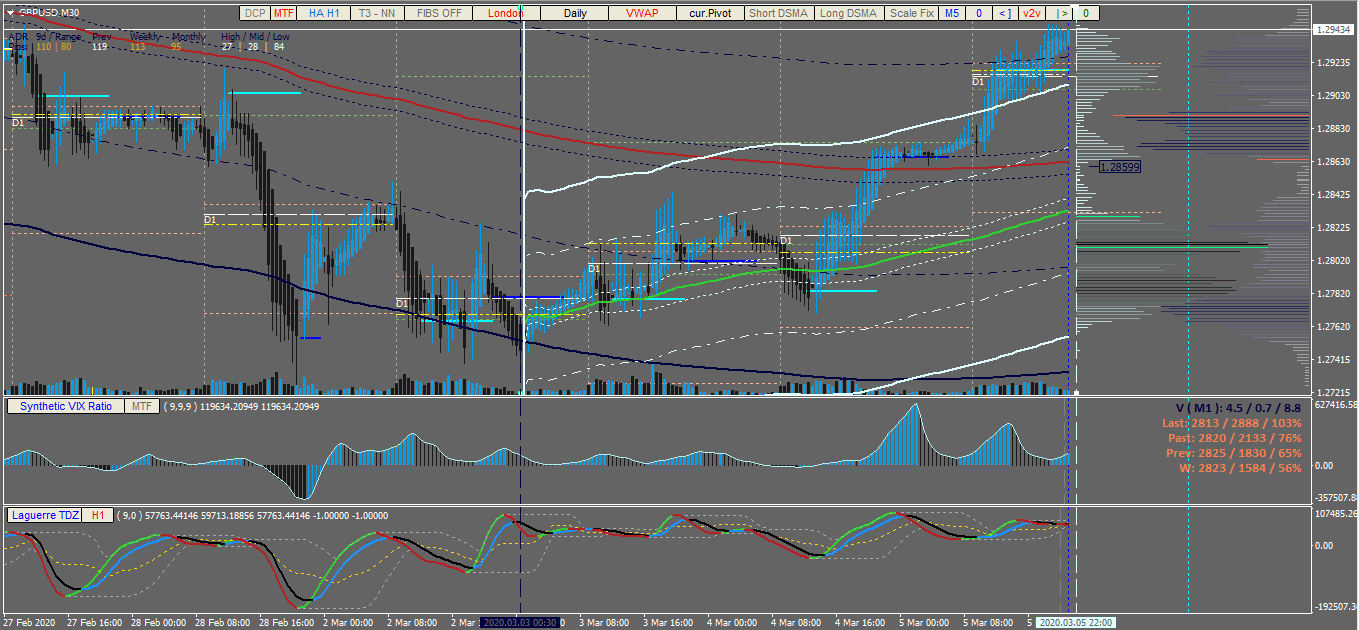Click the v2v button

pos(1032,13)
